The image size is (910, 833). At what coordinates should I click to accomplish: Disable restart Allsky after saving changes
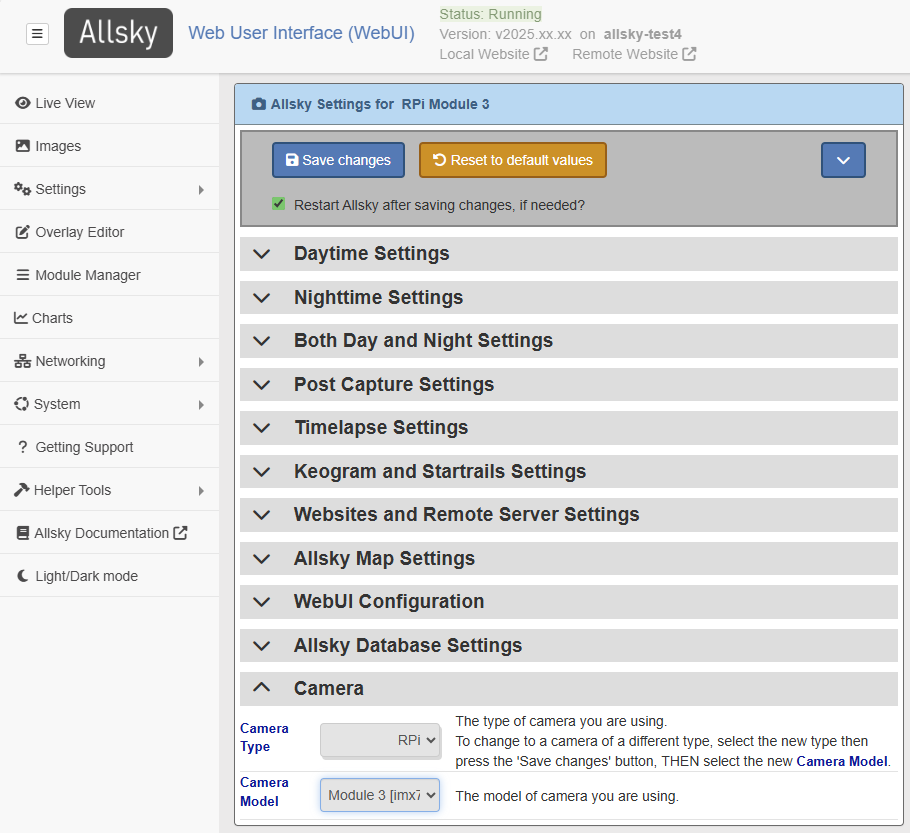point(278,204)
